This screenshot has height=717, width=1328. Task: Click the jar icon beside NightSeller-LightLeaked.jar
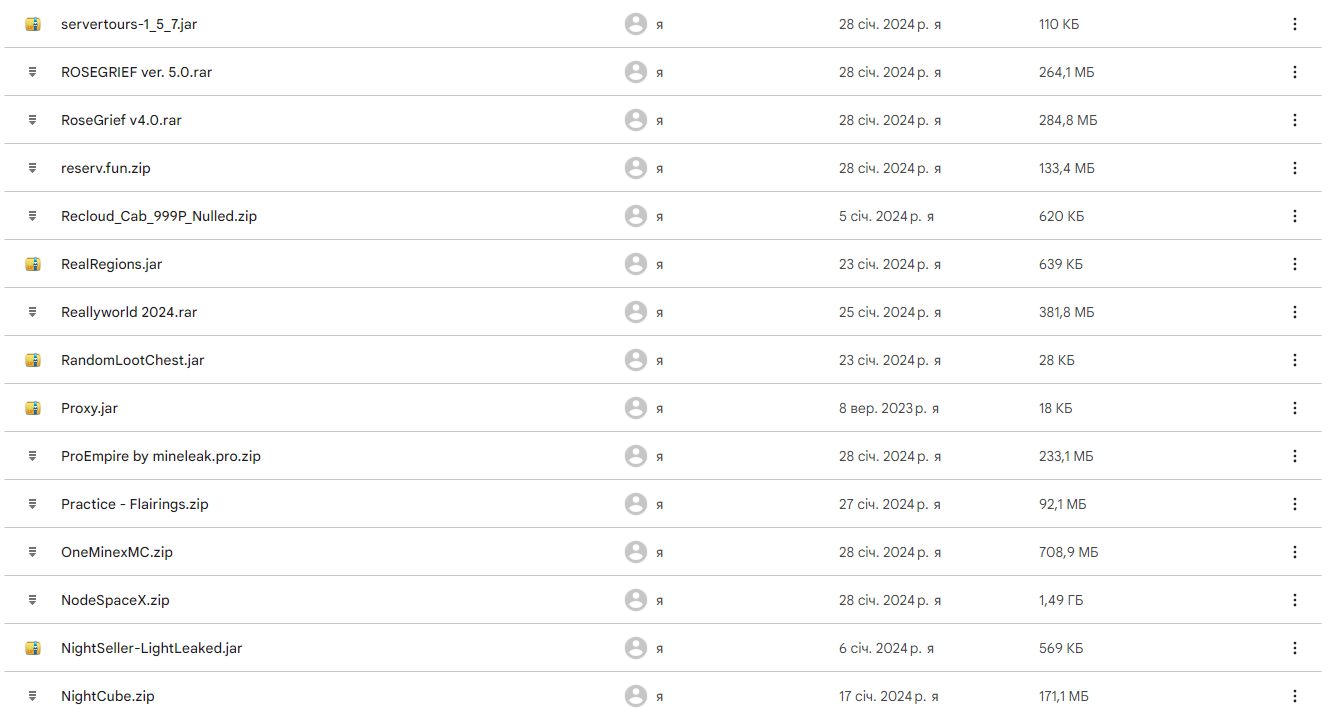[33, 648]
